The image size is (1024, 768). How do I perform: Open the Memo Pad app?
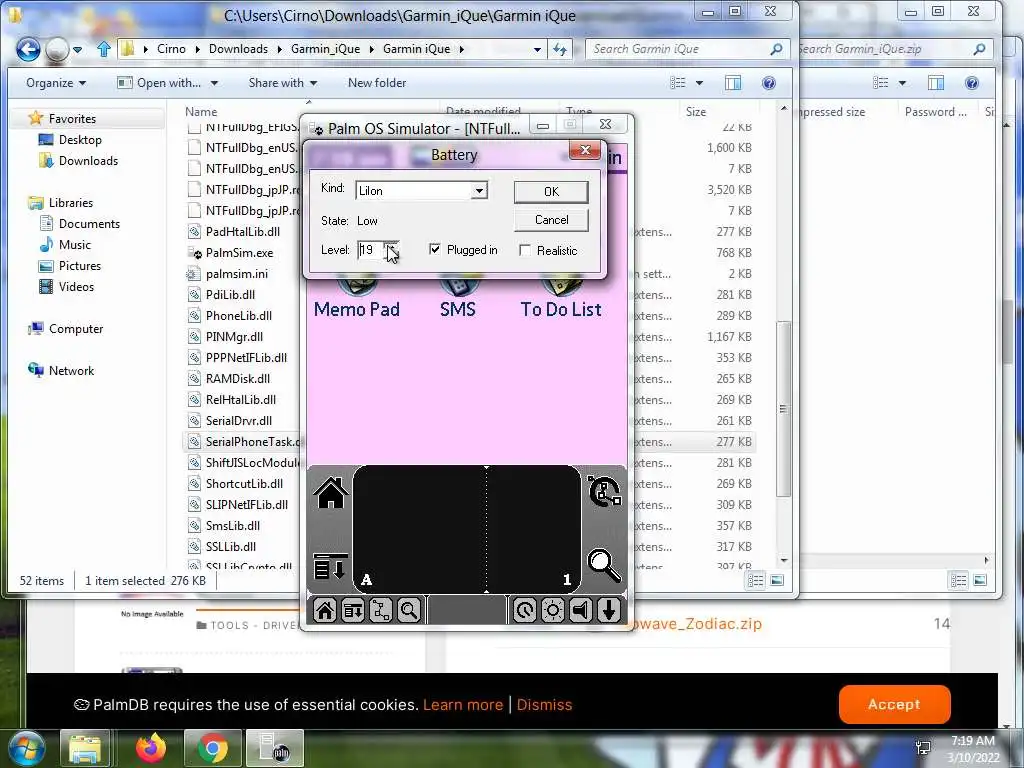click(357, 297)
